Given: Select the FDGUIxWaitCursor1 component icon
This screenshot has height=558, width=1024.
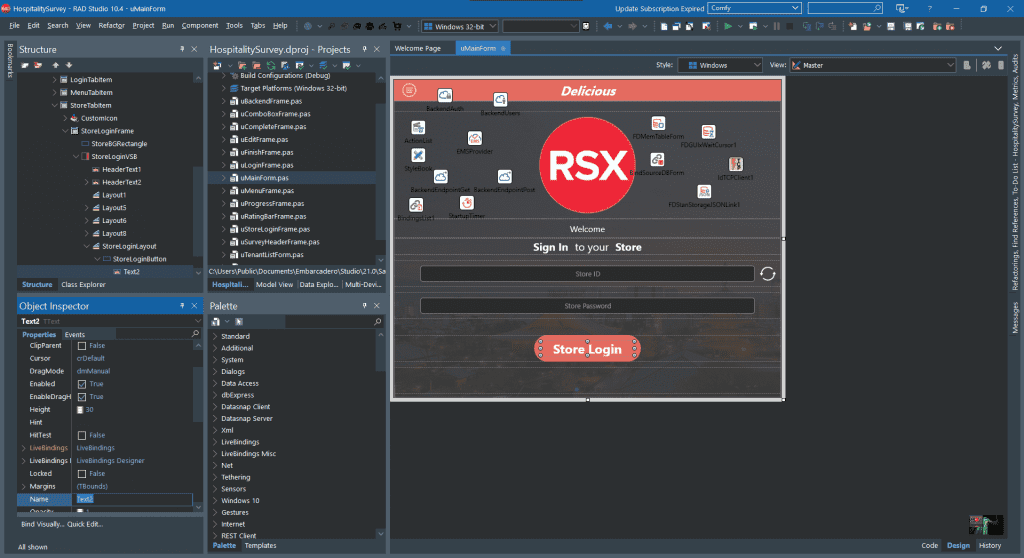Looking at the screenshot, I should 709,132.
